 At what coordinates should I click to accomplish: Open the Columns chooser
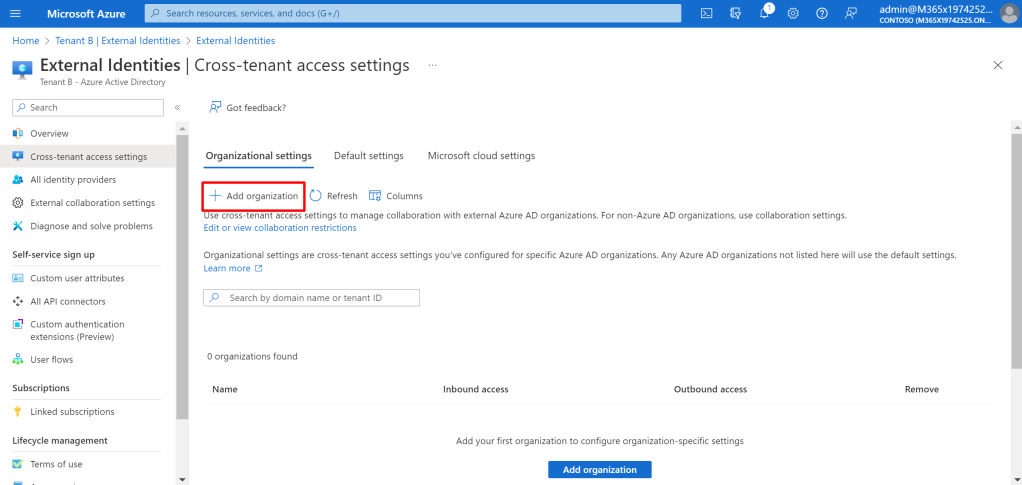pos(396,196)
